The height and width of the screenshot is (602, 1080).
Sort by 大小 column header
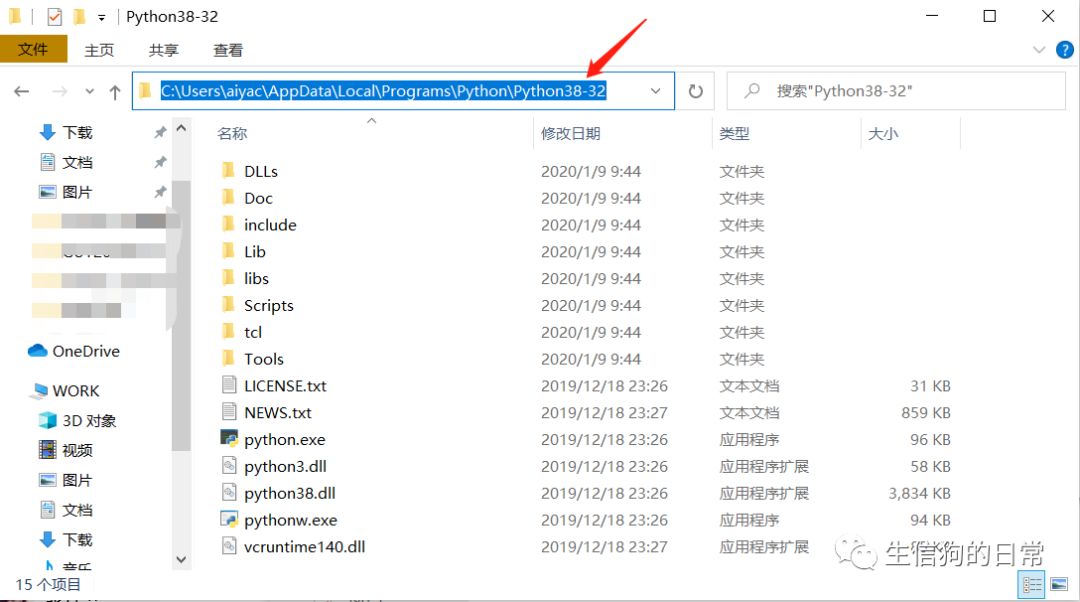coord(883,134)
